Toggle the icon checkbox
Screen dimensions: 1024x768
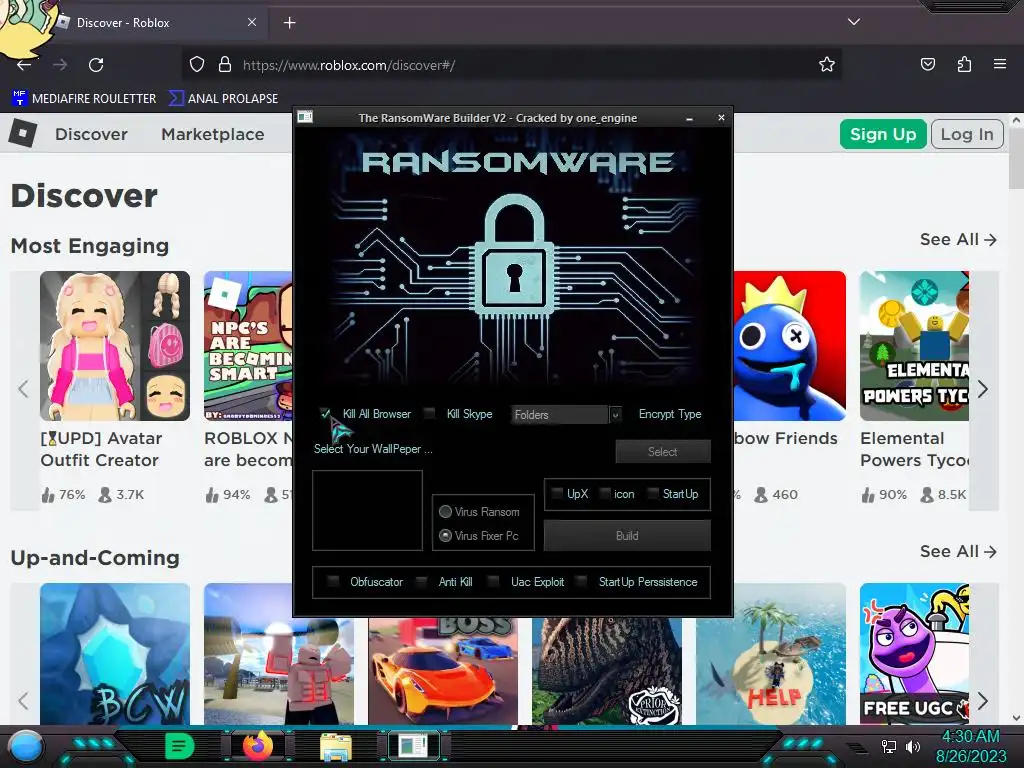(x=605, y=494)
